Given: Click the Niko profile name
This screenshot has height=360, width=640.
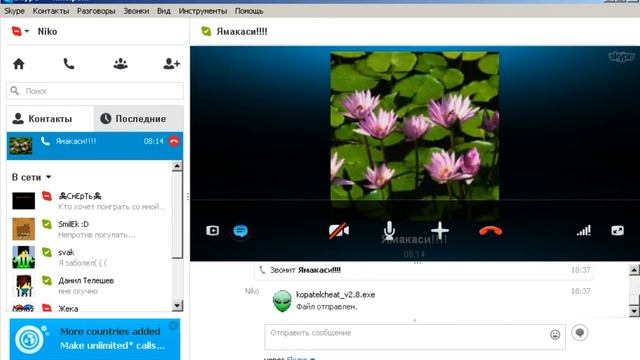Looking at the screenshot, I should tap(47, 31).
